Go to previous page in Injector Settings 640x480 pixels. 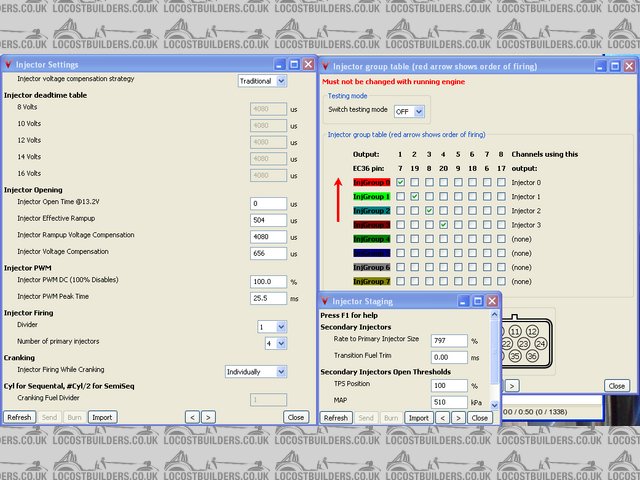click(x=190, y=417)
